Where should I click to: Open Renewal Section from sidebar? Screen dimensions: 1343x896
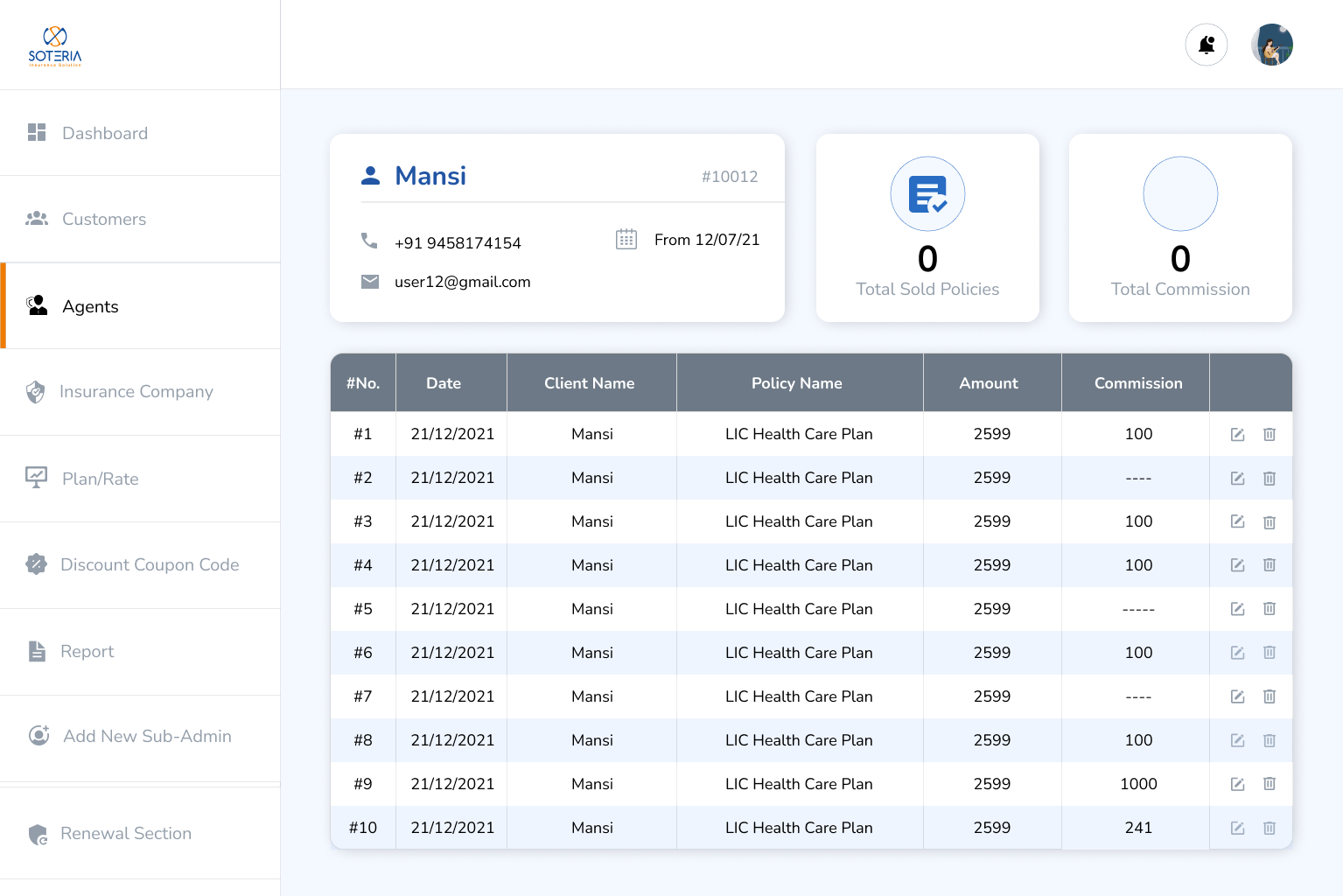point(125,834)
